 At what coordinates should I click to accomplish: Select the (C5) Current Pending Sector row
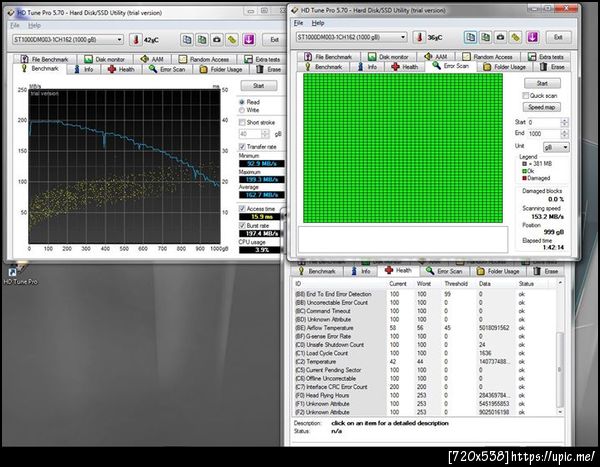coord(425,370)
